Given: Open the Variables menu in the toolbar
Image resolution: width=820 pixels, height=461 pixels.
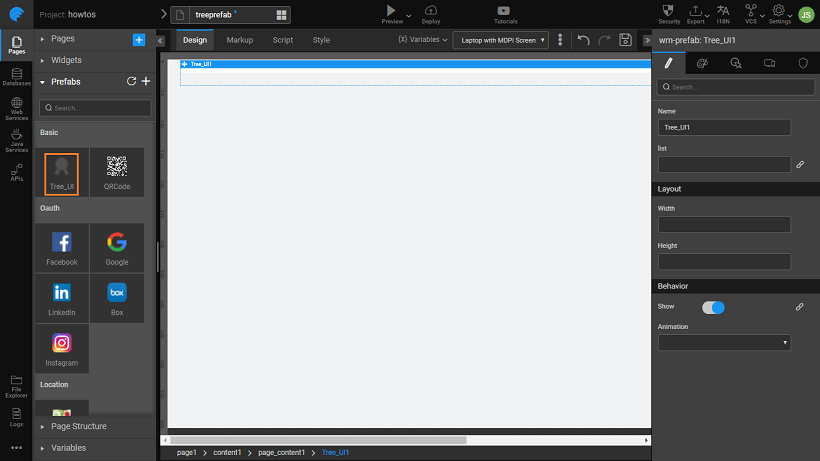Looking at the screenshot, I should point(423,40).
